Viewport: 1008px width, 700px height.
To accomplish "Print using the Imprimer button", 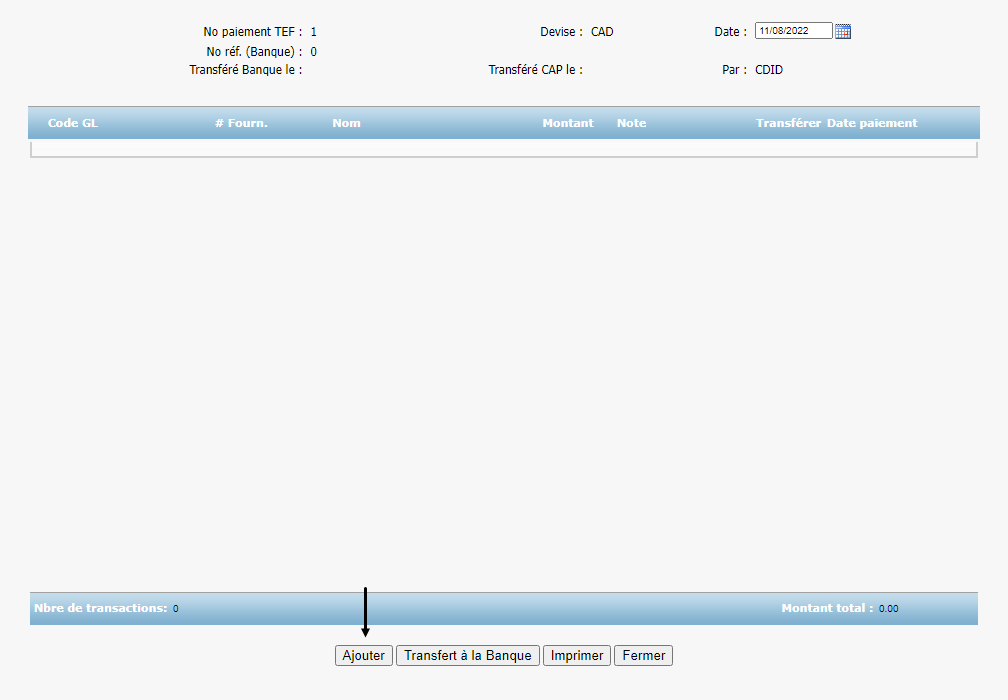I will coord(577,656).
